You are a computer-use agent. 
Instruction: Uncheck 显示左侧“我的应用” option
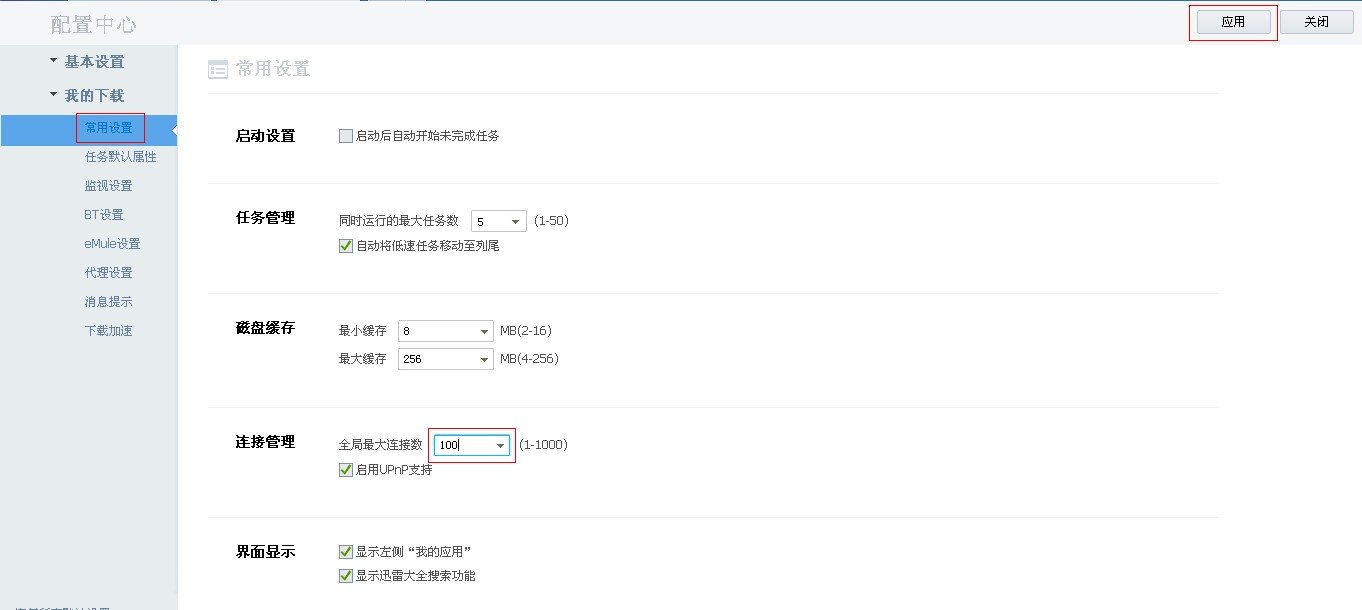(x=346, y=552)
